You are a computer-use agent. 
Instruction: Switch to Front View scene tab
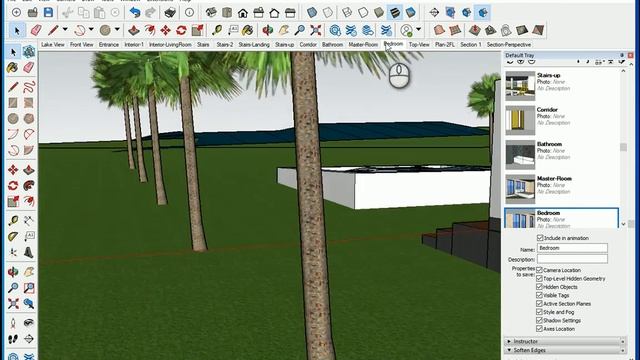click(x=82, y=44)
